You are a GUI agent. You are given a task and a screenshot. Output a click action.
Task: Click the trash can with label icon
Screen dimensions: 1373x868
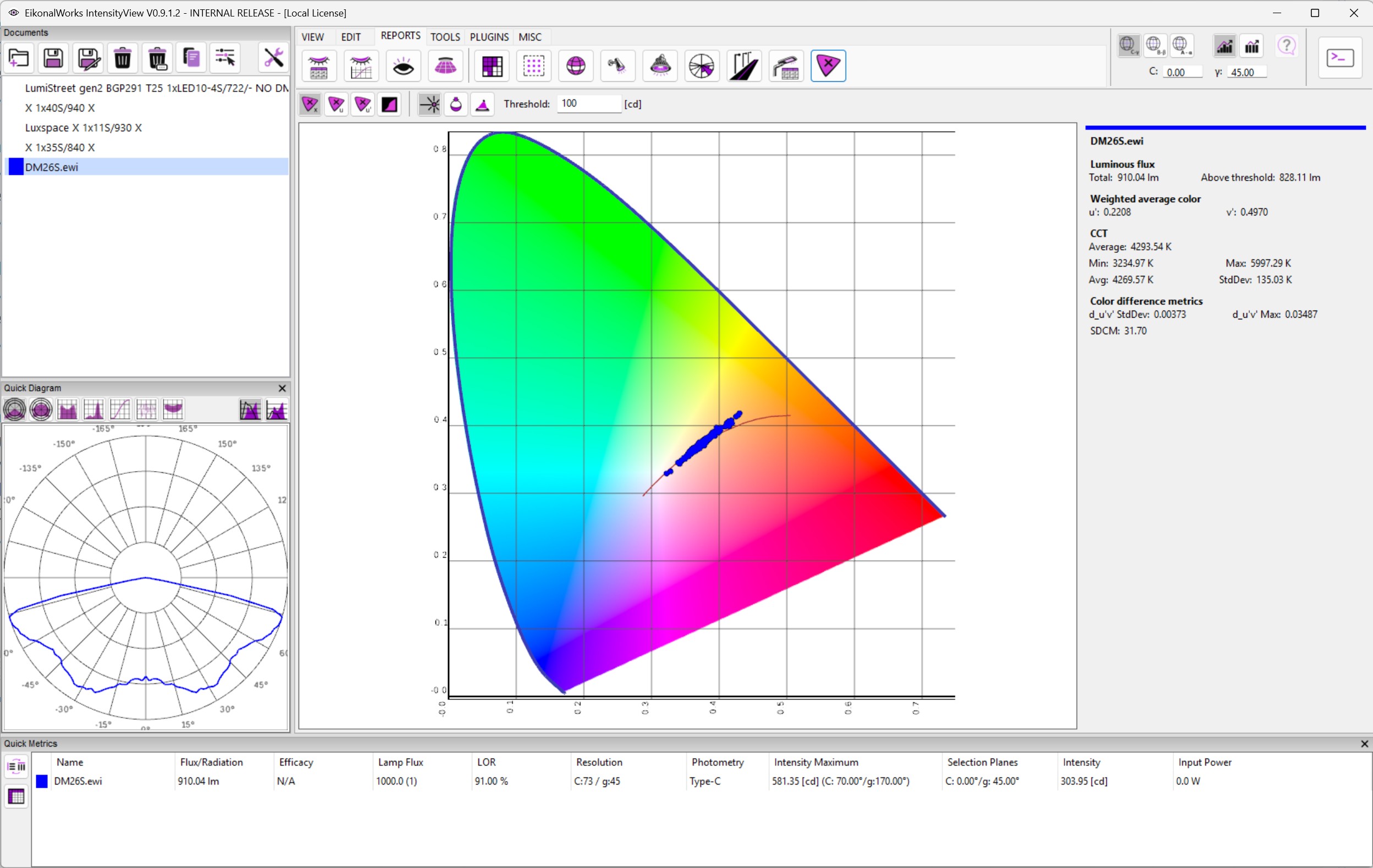(157, 58)
